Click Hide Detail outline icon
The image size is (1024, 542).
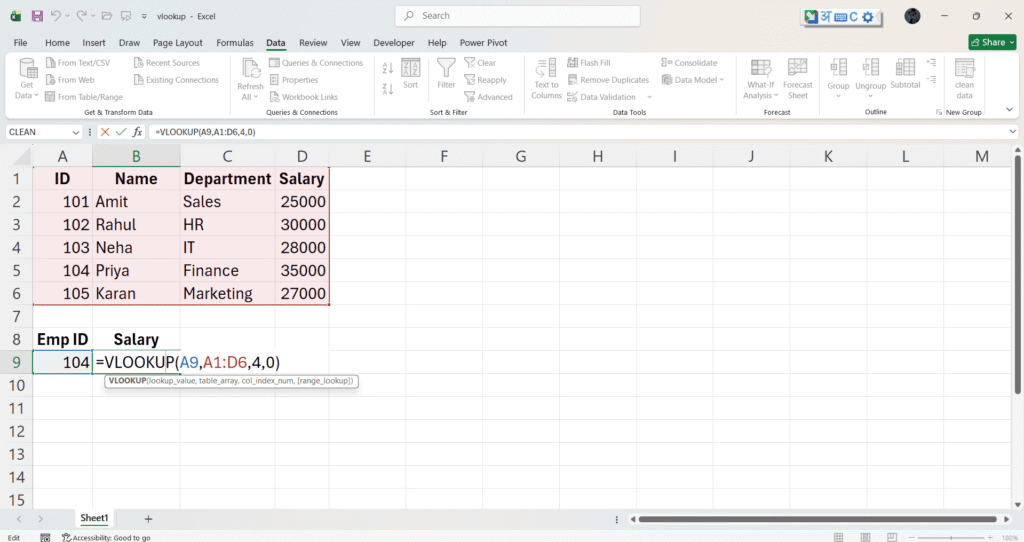[931, 80]
